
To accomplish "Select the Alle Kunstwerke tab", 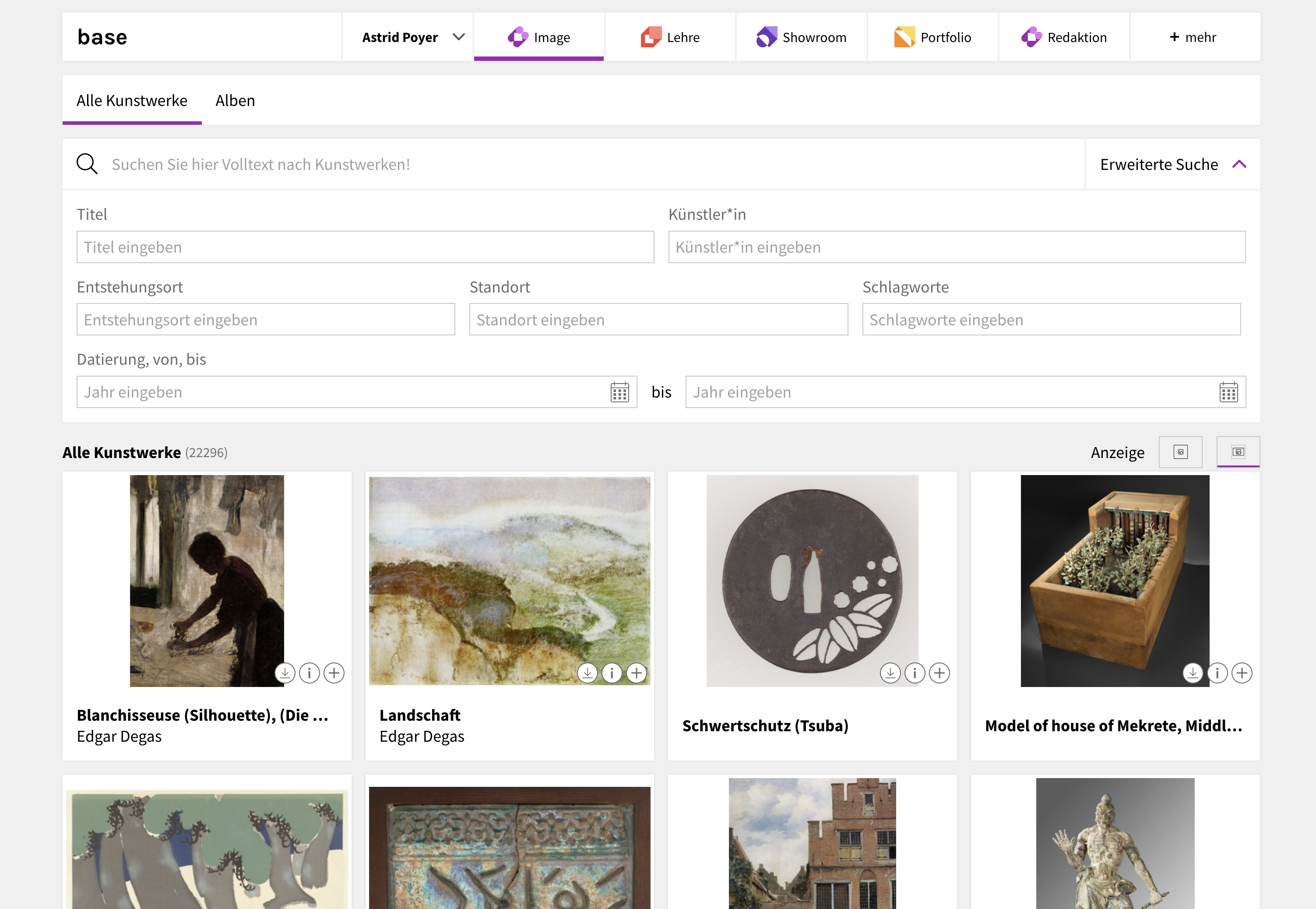I will [132, 100].
